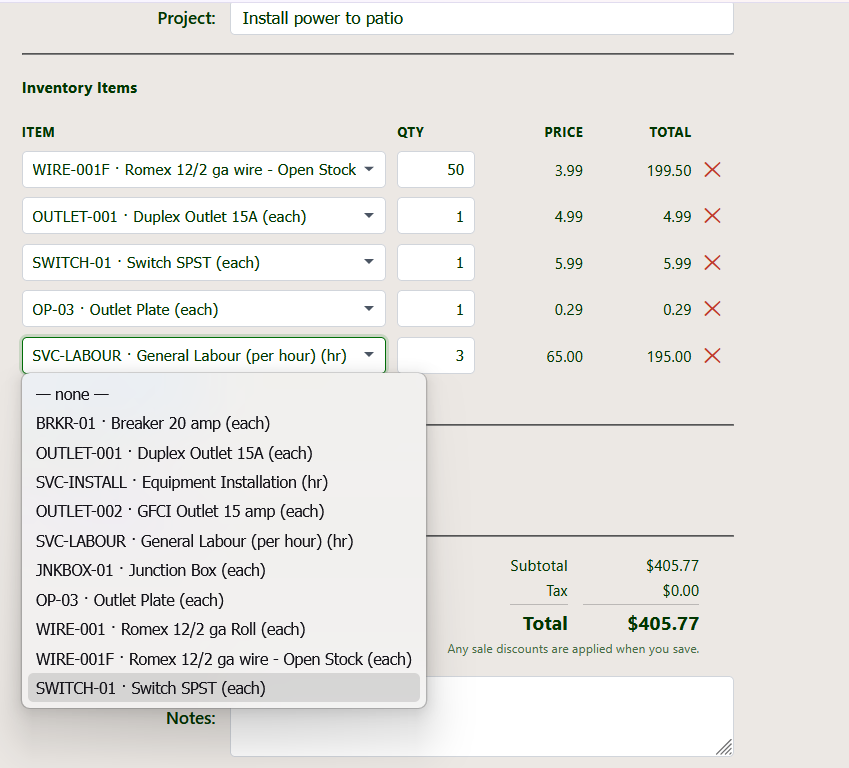This screenshot has width=849, height=768.
Task: Edit quantity for Outlet Plate row
Action: tap(436, 309)
